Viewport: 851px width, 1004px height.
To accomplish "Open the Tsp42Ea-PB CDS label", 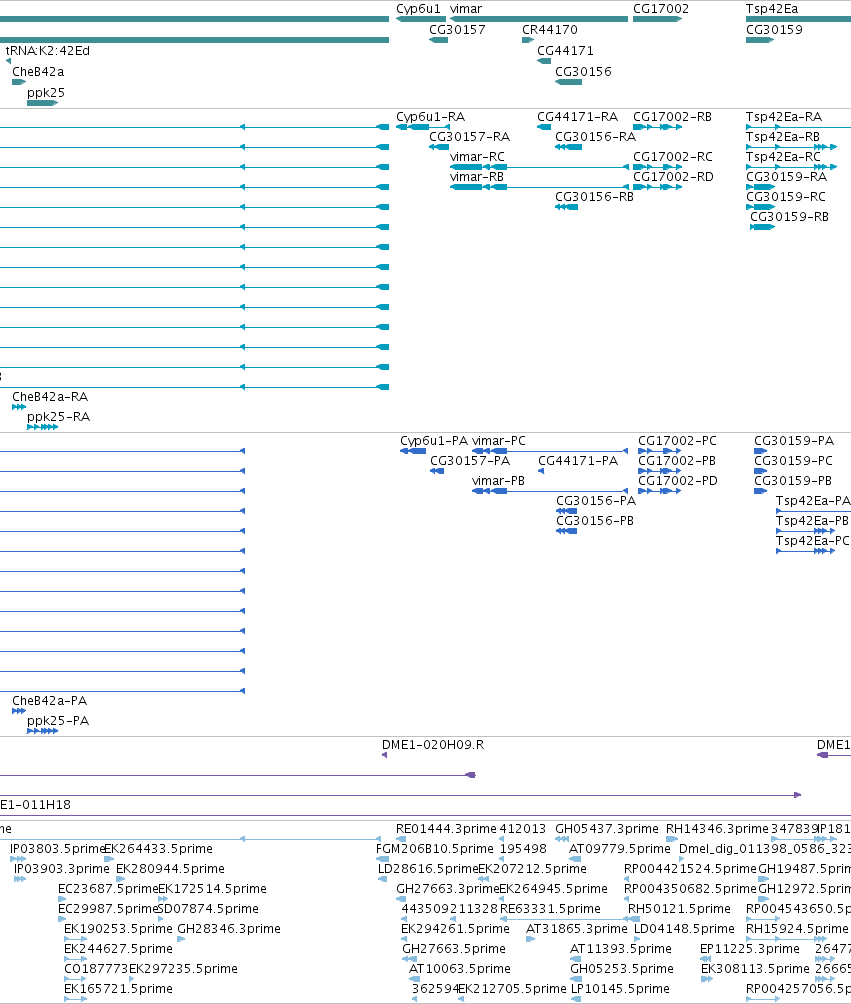I will point(813,521).
